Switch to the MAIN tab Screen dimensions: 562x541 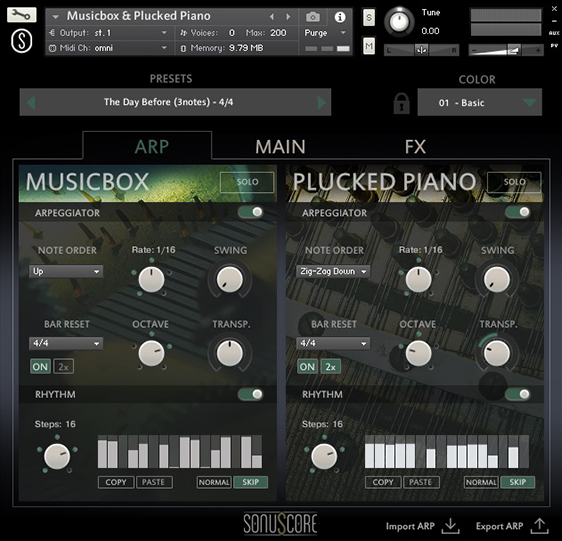pos(280,147)
